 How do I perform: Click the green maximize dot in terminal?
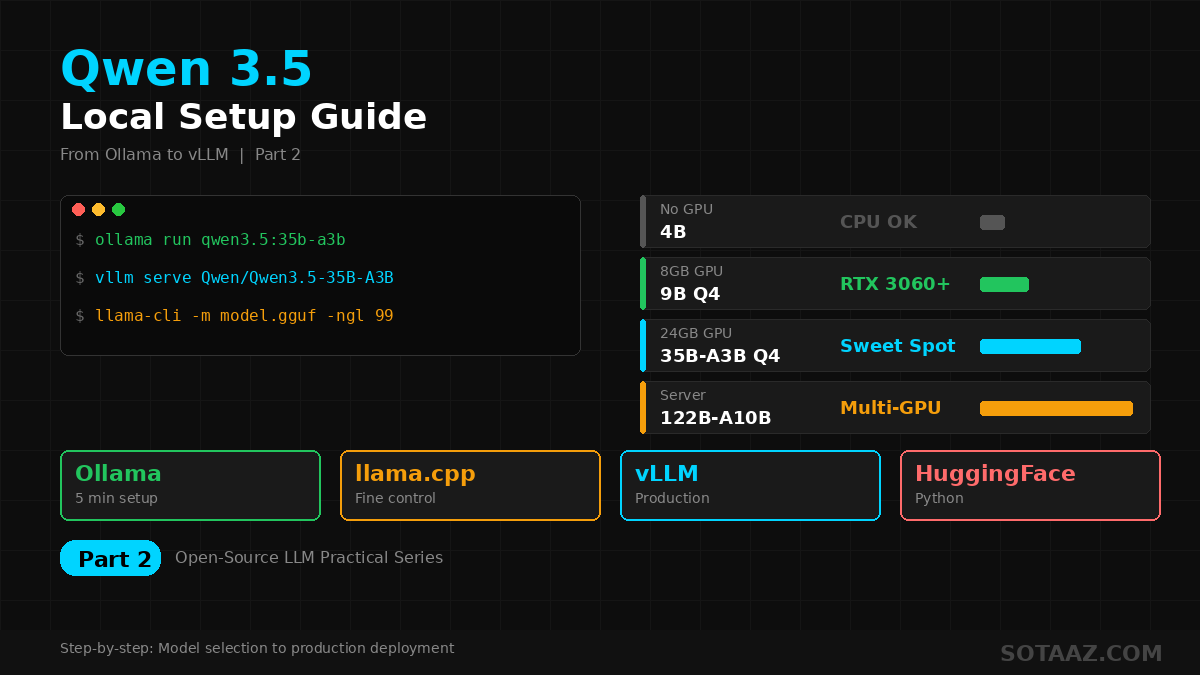tap(118, 209)
